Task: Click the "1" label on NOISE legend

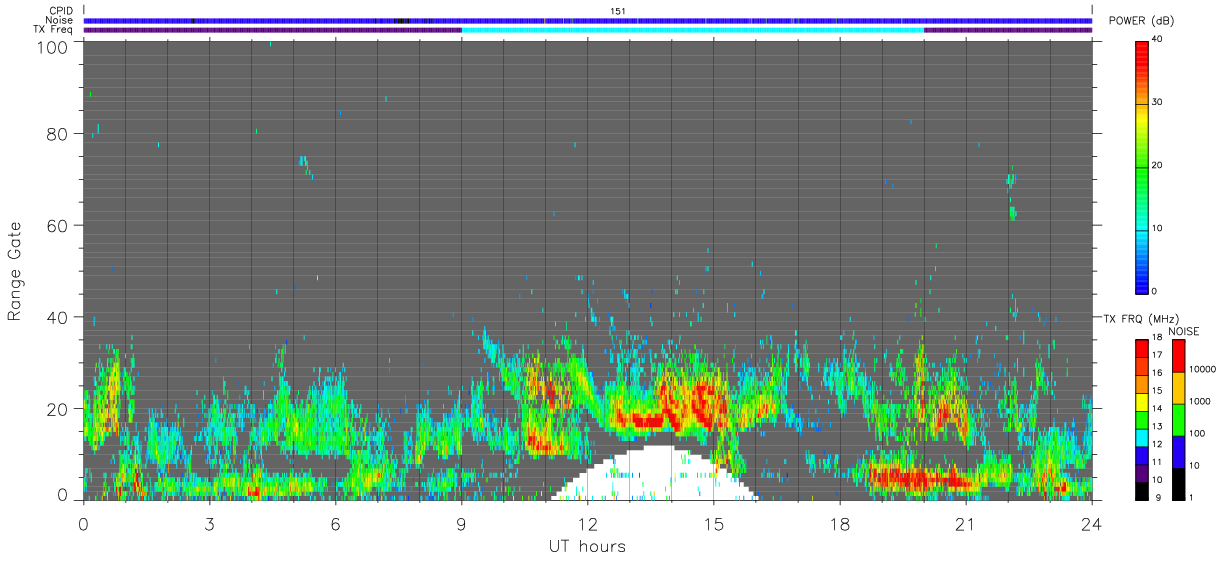Action: tap(1191, 497)
